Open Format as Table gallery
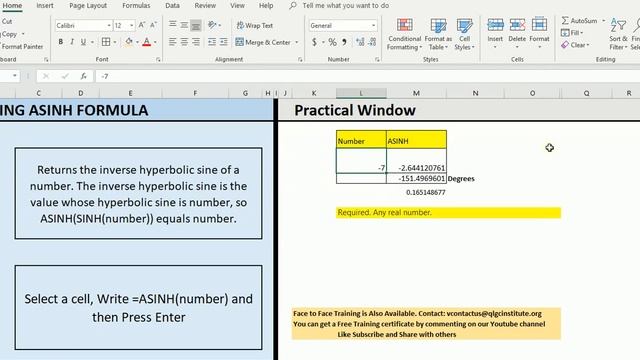The height and width of the screenshot is (360, 640). pyautogui.click(x=438, y=34)
